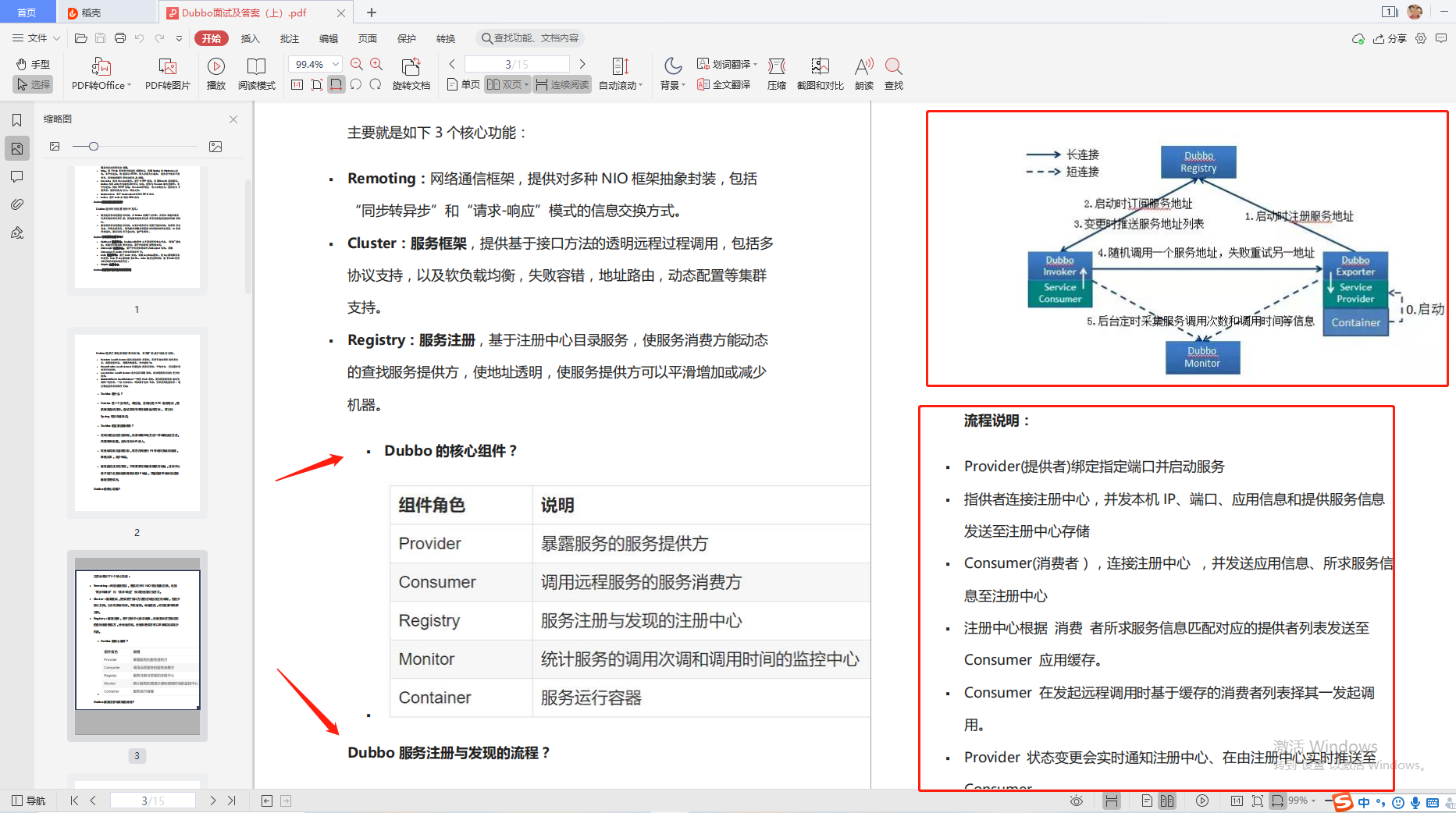Toggle navigation pane (导航) in status bar
1456x813 pixels.
tap(29, 801)
